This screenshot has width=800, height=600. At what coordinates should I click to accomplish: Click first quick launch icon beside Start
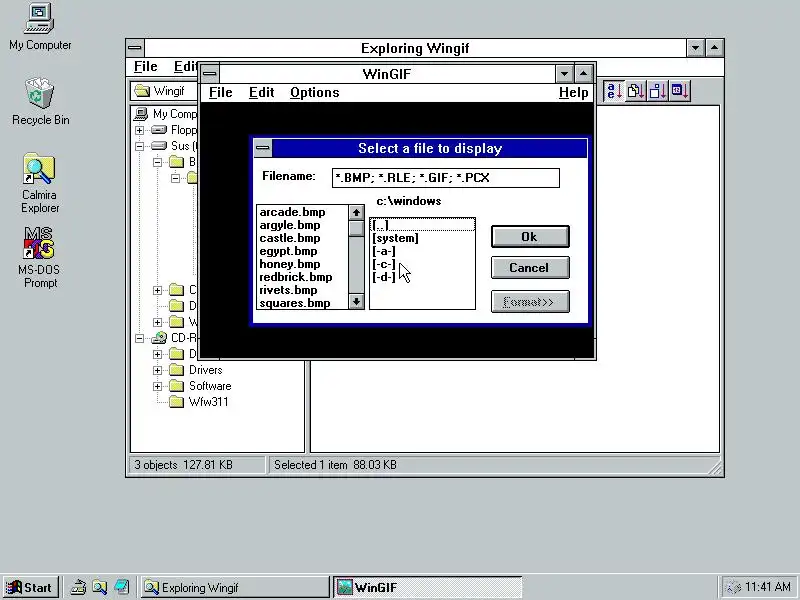78,587
